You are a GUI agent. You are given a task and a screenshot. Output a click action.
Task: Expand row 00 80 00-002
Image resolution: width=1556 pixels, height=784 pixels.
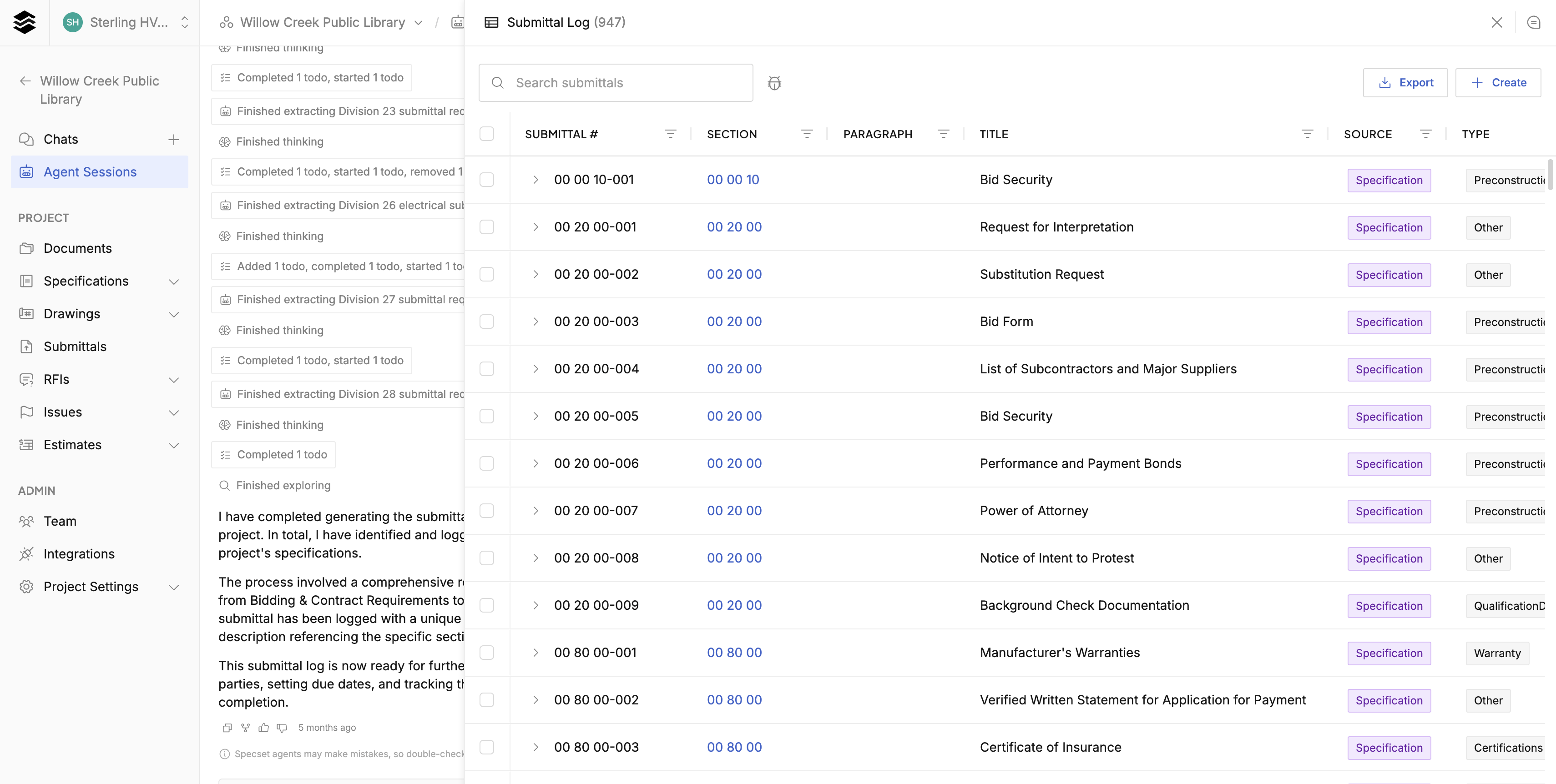[x=535, y=700]
